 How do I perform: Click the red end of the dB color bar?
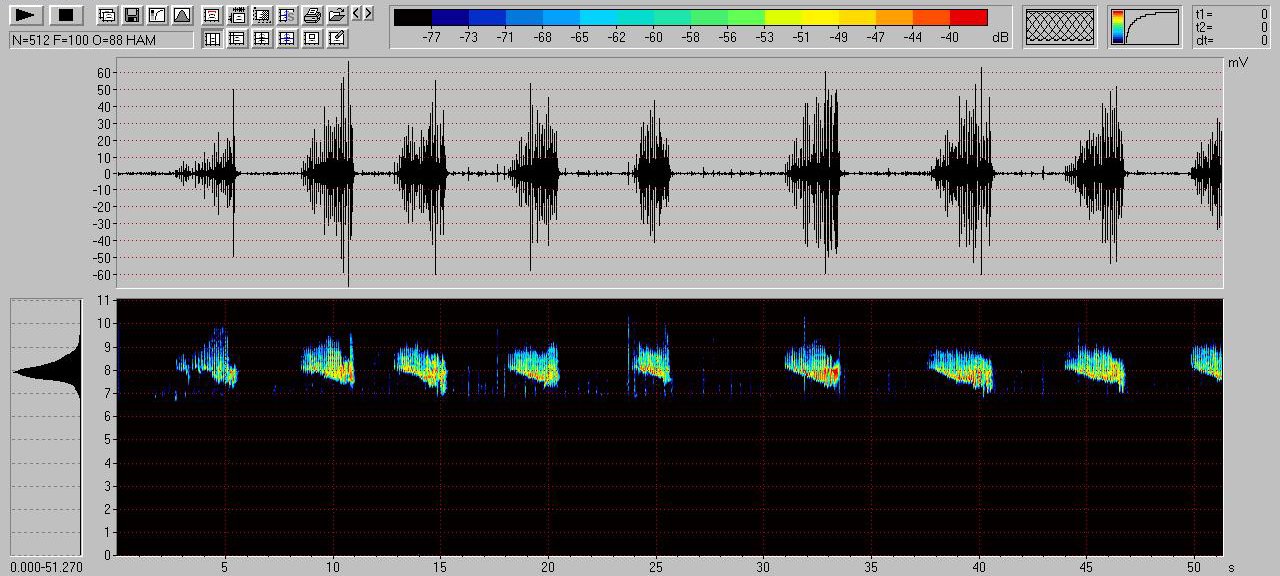pyautogui.click(x=968, y=17)
